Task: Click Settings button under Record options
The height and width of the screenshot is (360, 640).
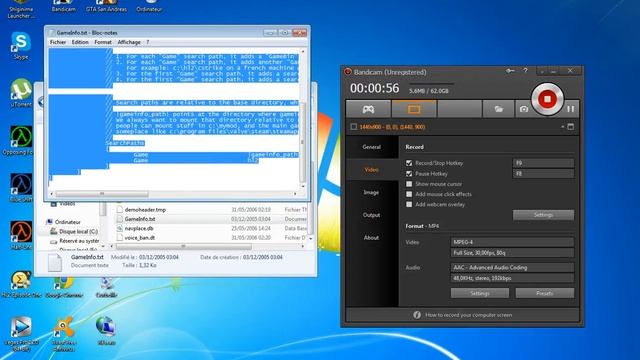Action: pyautogui.click(x=543, y=215)
